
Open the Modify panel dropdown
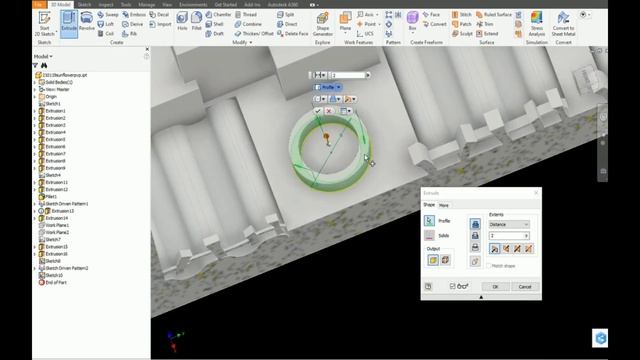(x=242, y=42)
